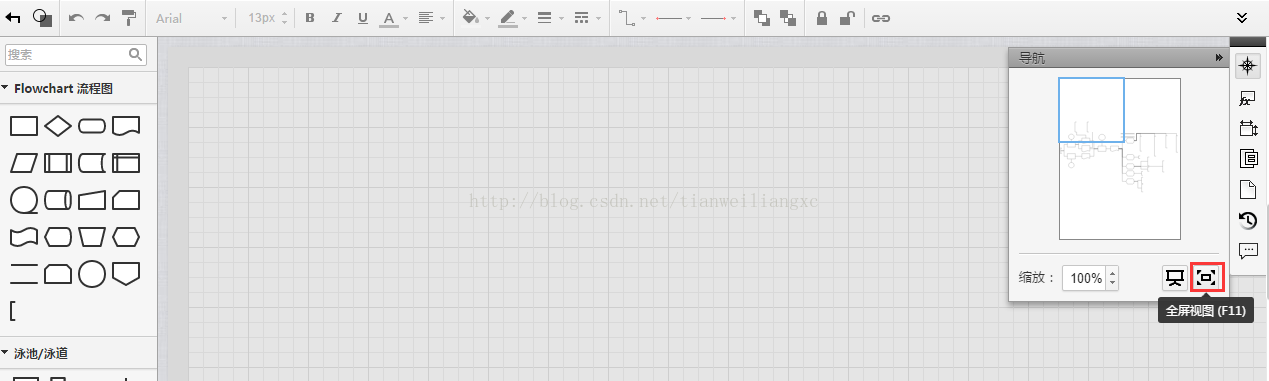1269x381 pixels.
Task: Select the on-page connector circle shape
Action: click(x=92, y=273)
